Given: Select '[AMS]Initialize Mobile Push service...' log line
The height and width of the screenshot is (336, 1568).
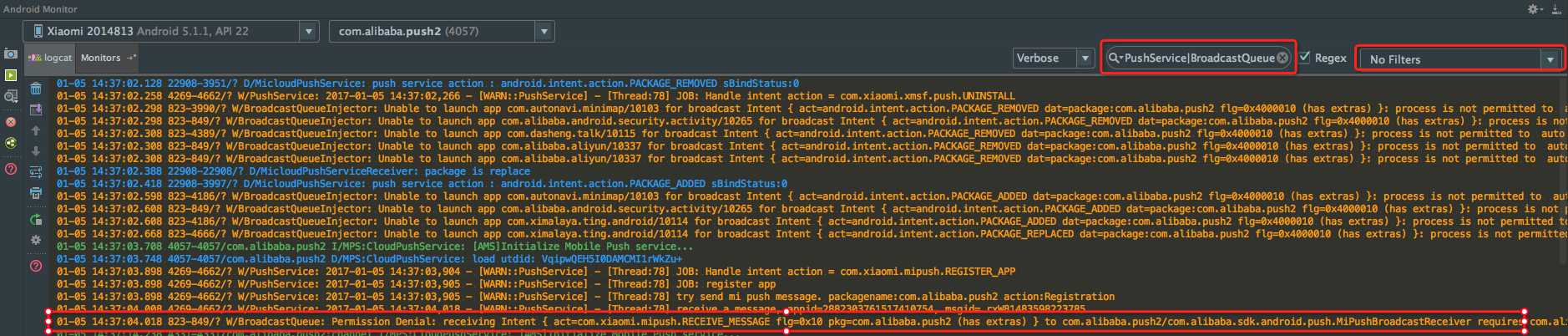Looking at the screenshot, I should tap(375, 247).
